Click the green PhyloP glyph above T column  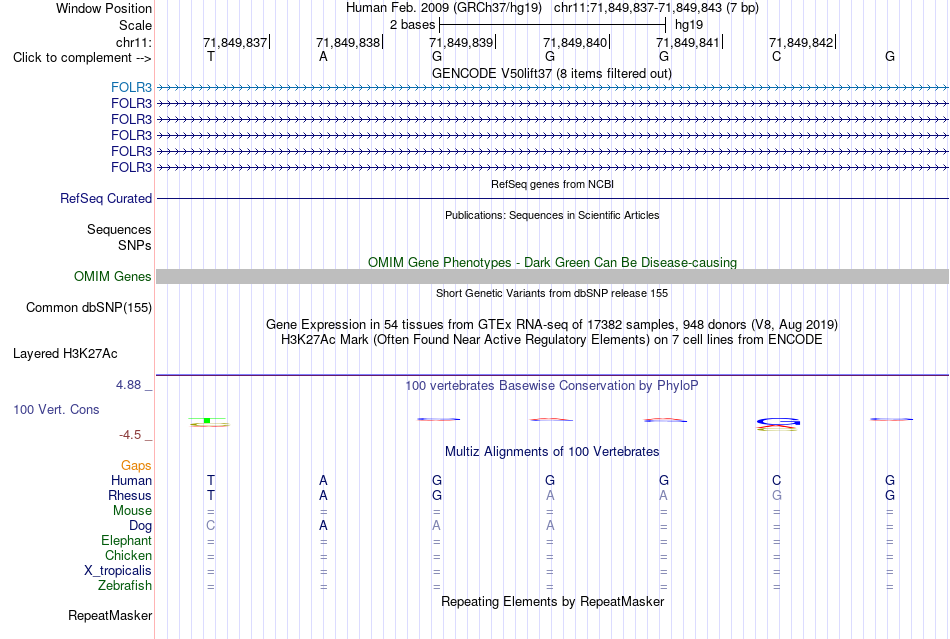(209, 422)
